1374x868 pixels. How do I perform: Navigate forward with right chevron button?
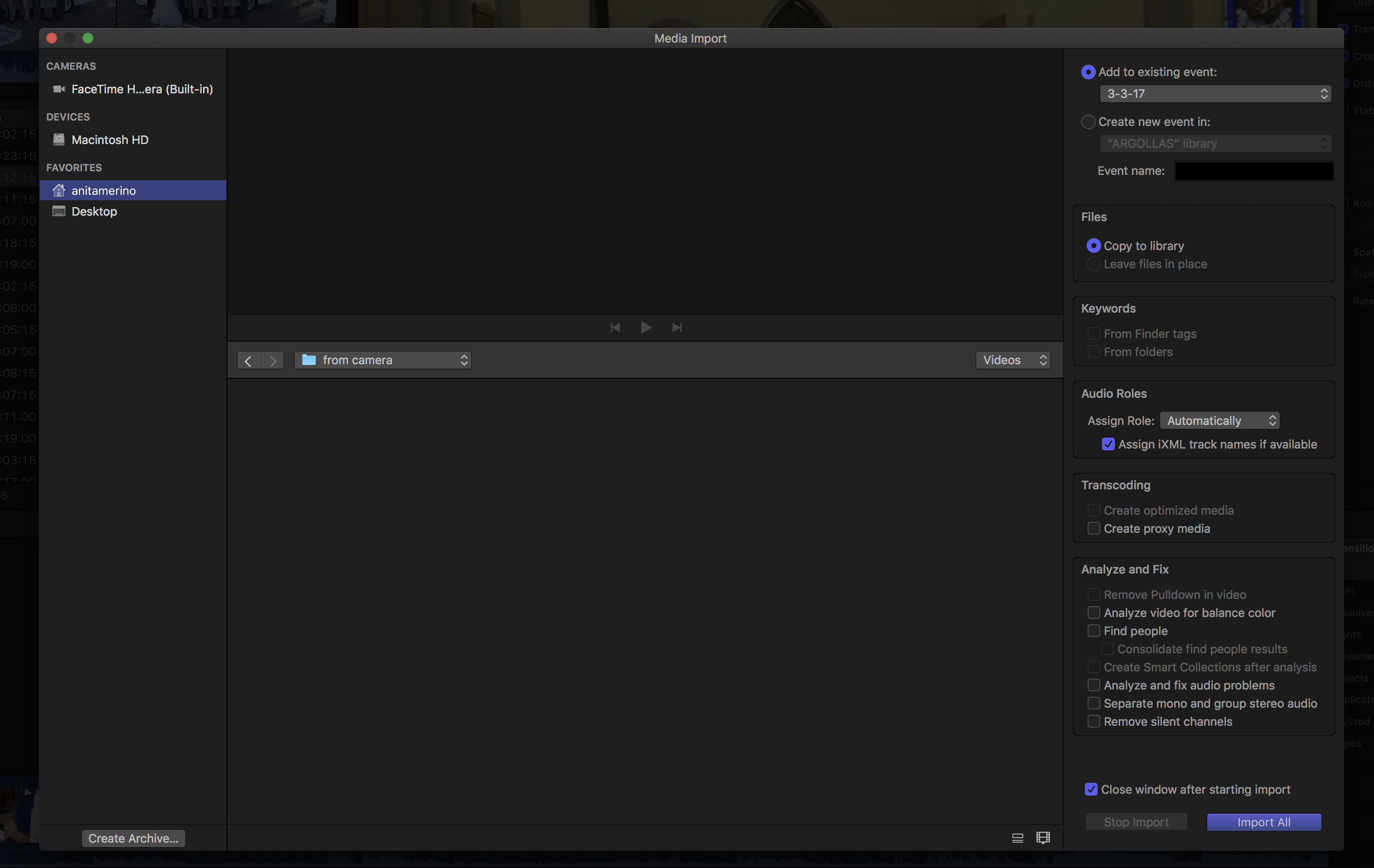273,361
